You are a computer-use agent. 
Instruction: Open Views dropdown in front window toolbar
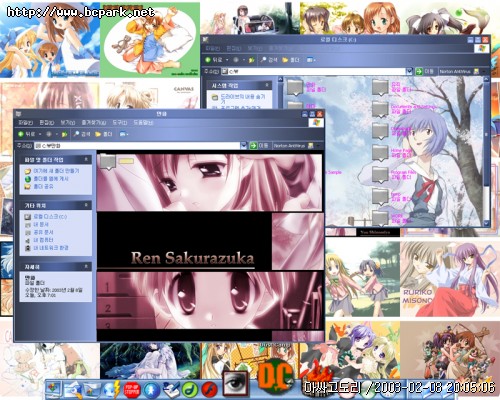pyautogui.click(x=124, y=134)
